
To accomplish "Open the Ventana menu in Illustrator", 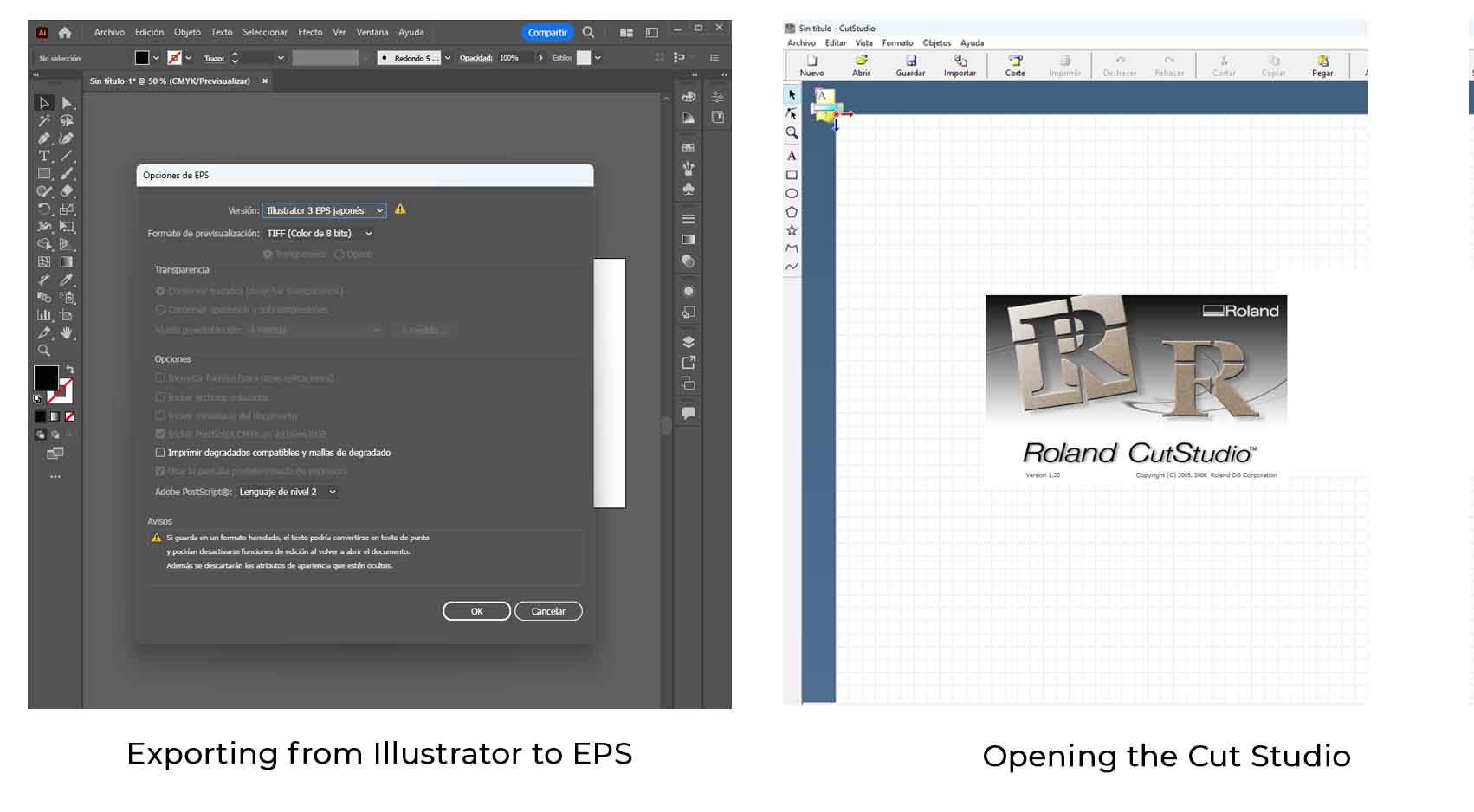I will 372,32.
